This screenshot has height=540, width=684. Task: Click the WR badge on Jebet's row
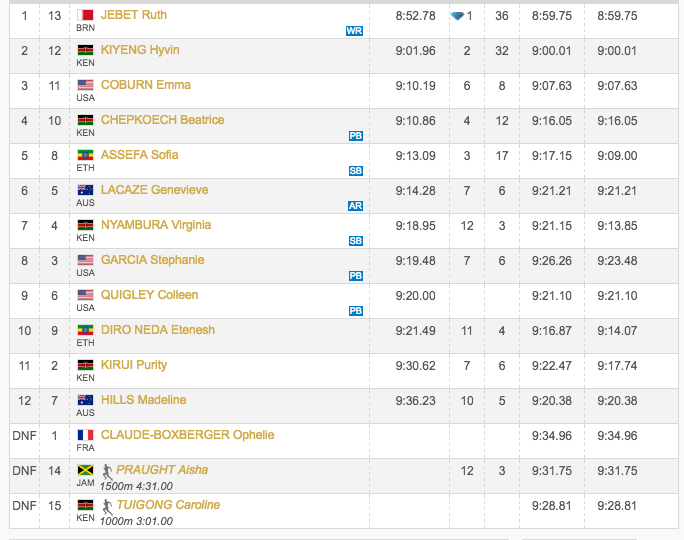(x=354, y=31)
